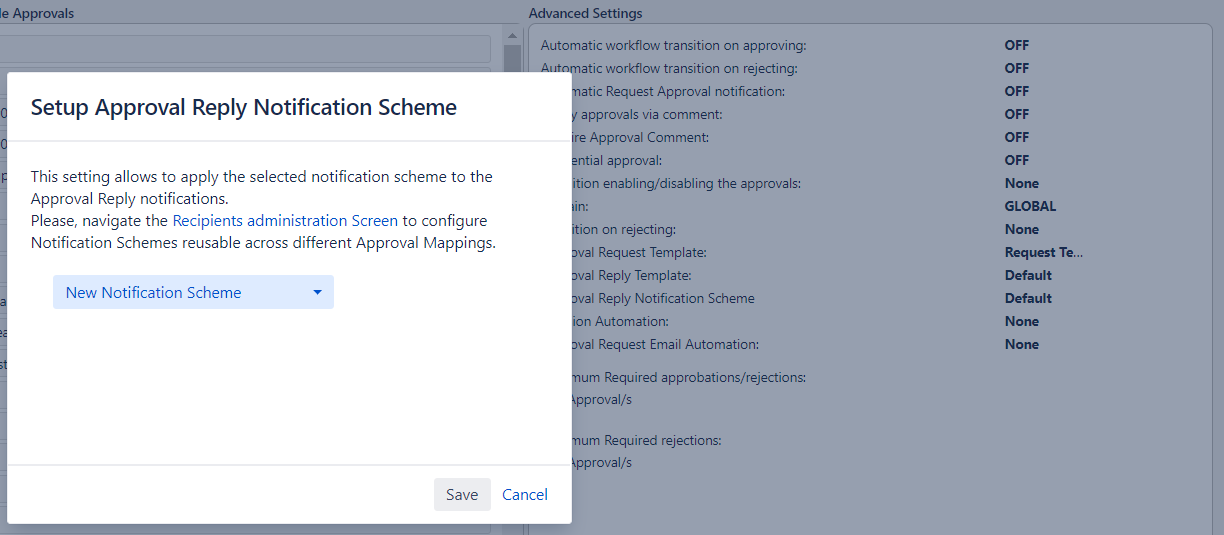
Task: Toggle OFF value beside Approval Comment setting
Action: coord(1016,138)
